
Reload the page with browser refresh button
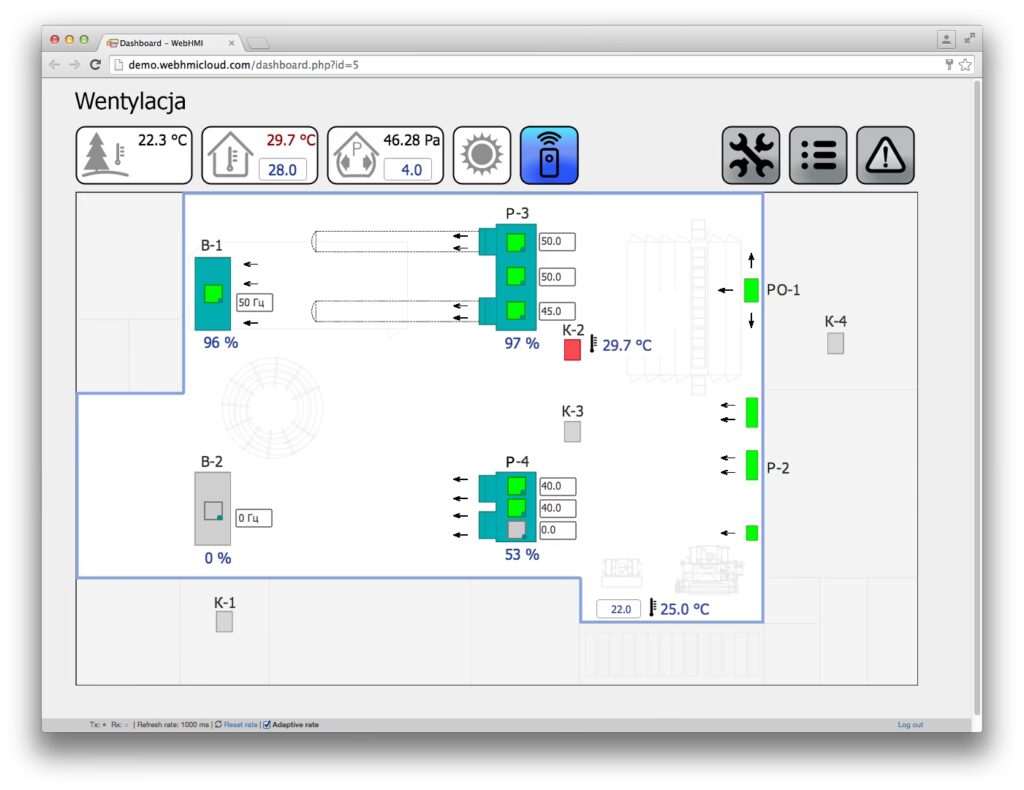point(95,65)
